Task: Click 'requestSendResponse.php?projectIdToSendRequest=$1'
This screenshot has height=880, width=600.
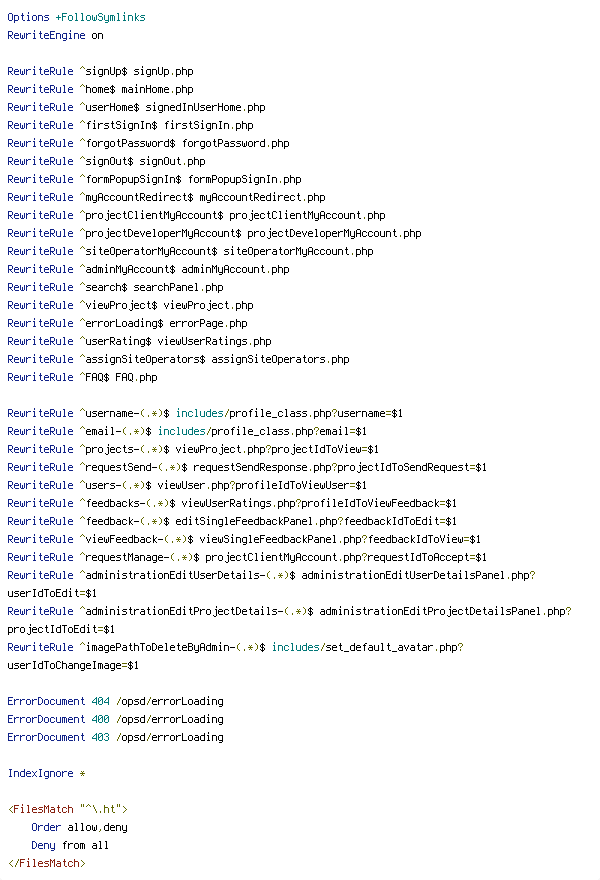Action: (x=340, y=466)
